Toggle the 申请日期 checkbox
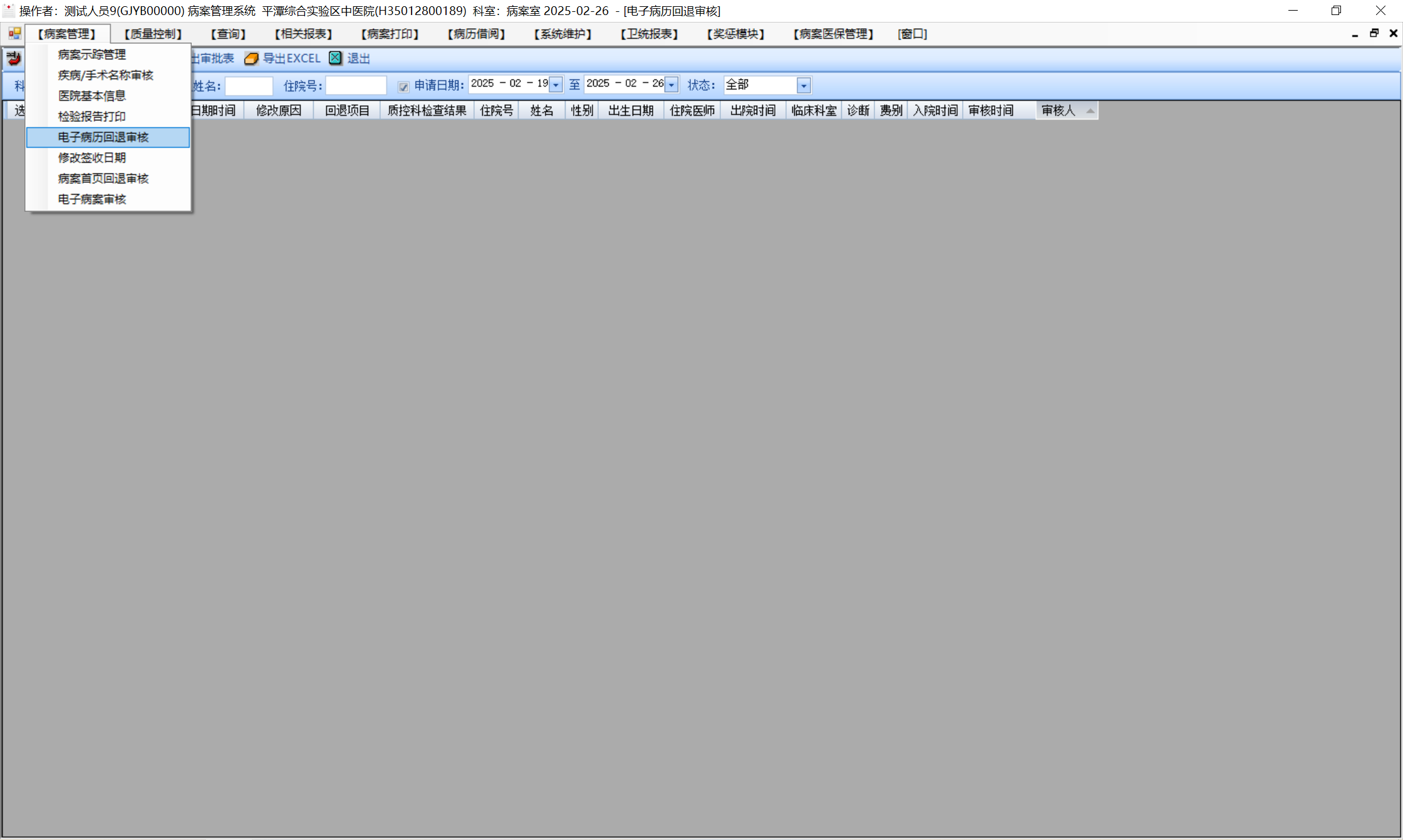The image size is (1403, 840). click(x=403, y=86)
